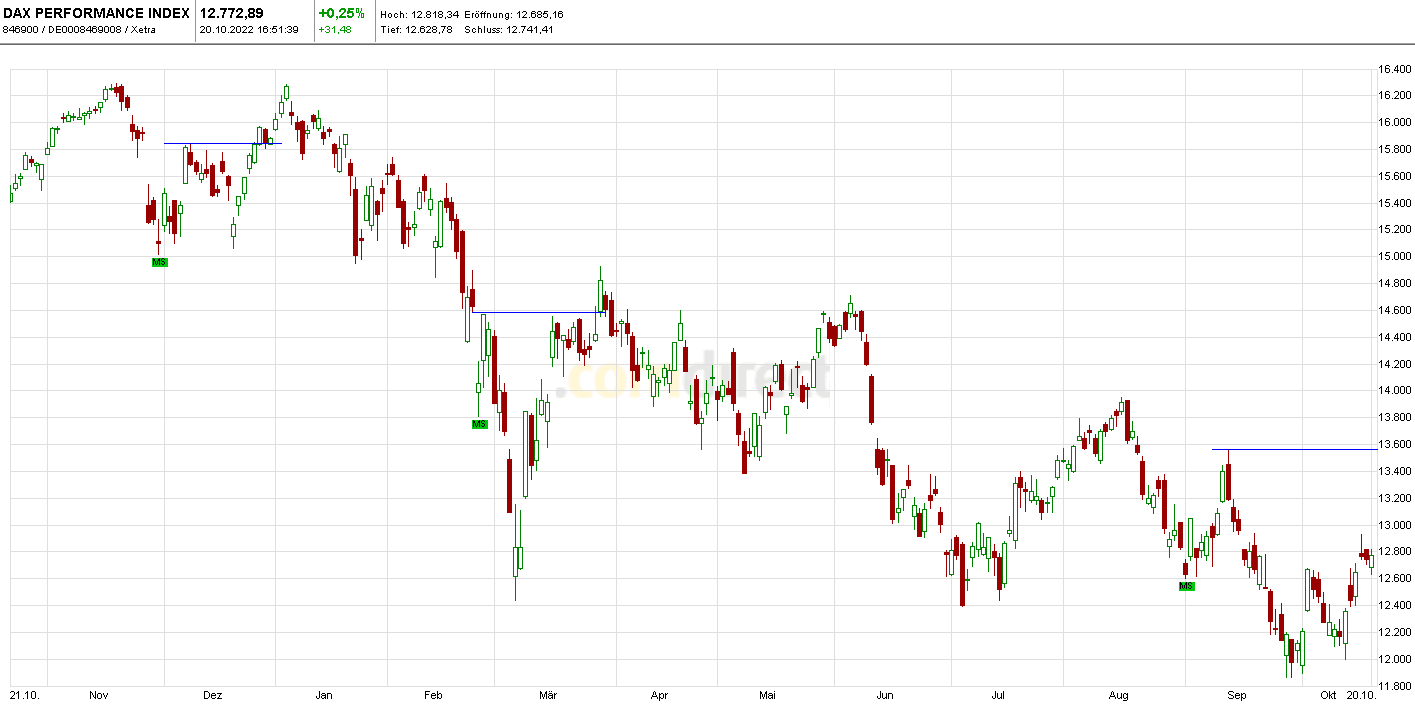1415x704 pixels.
Task: Click the Mär label on the time axis
Action: click(547, 694)
